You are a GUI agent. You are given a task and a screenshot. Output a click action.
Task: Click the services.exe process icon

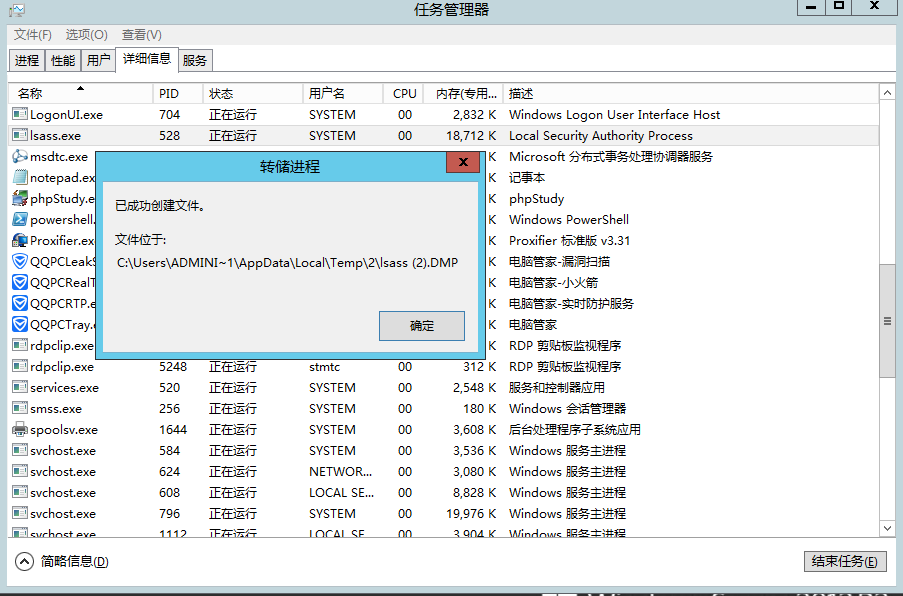20,387
